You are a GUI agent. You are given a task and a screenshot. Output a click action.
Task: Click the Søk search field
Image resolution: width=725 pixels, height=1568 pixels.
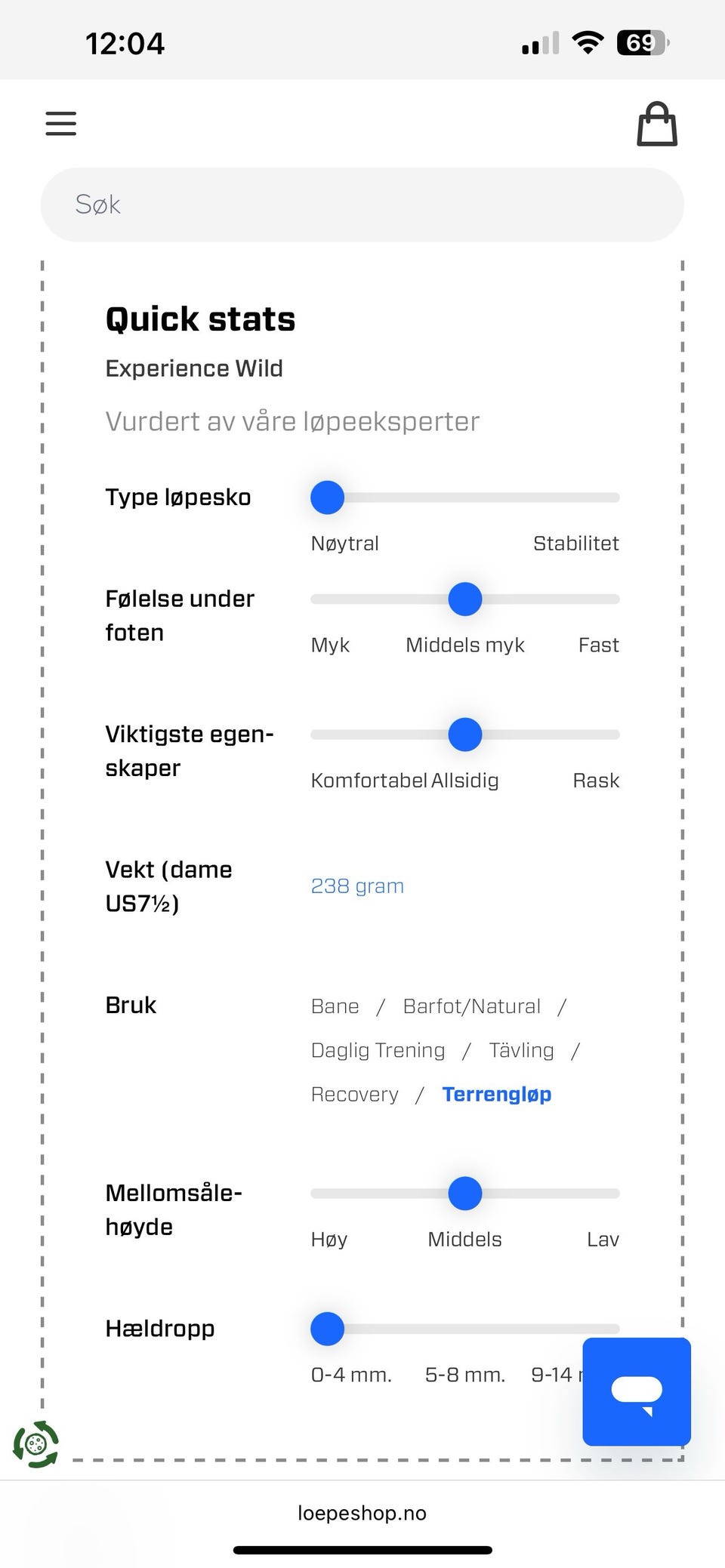coord(362,205)
